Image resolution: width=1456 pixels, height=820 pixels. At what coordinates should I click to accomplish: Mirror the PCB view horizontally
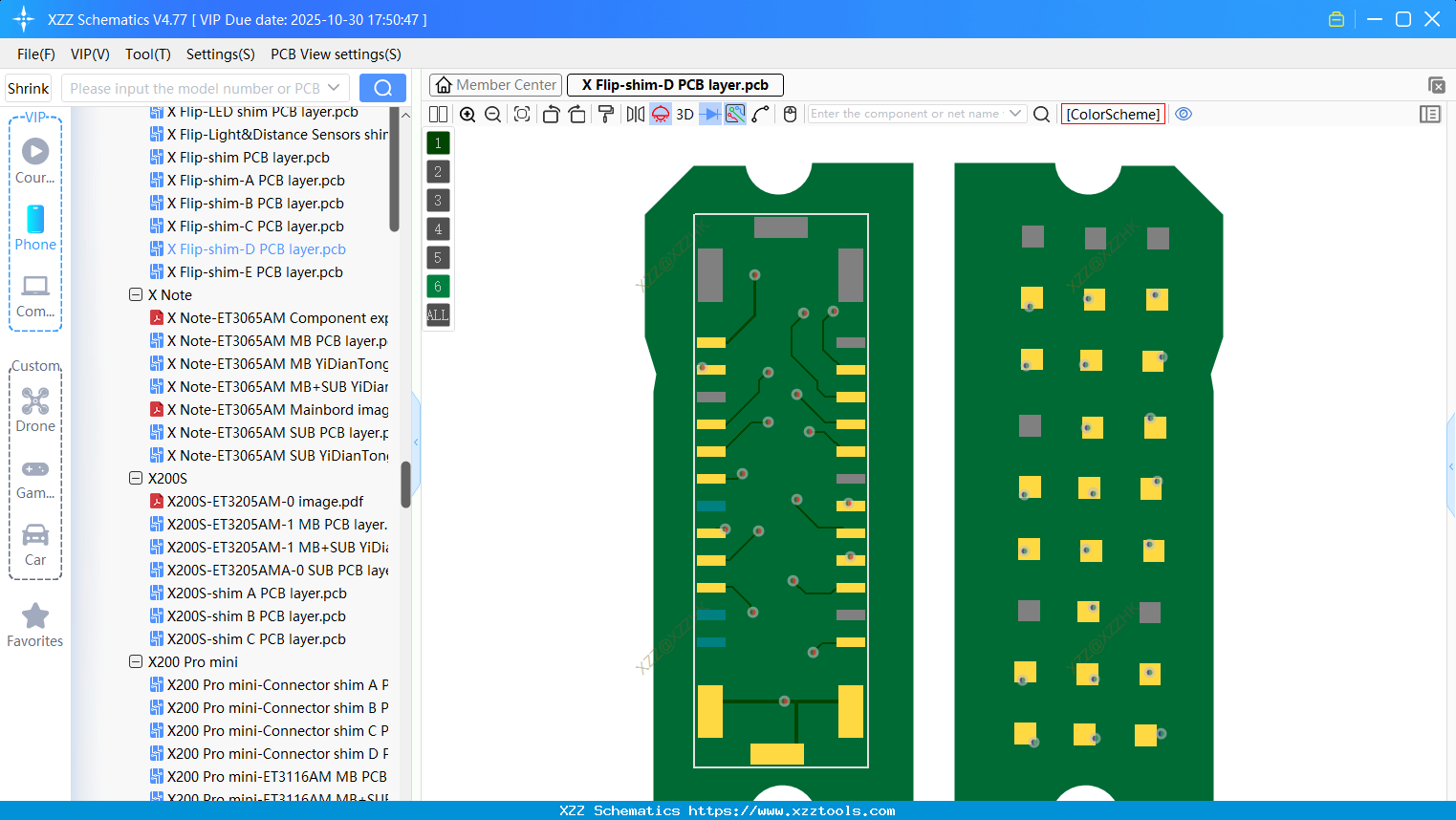tap(633, 114)
